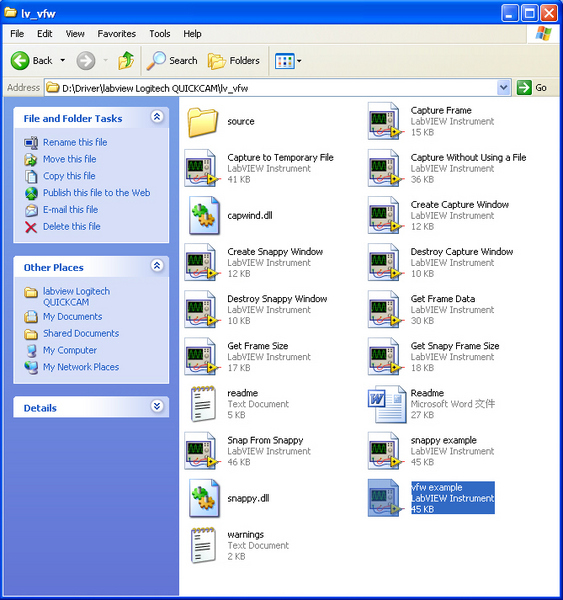
Task: Click E-mail this file
Action: pos(70,210)
